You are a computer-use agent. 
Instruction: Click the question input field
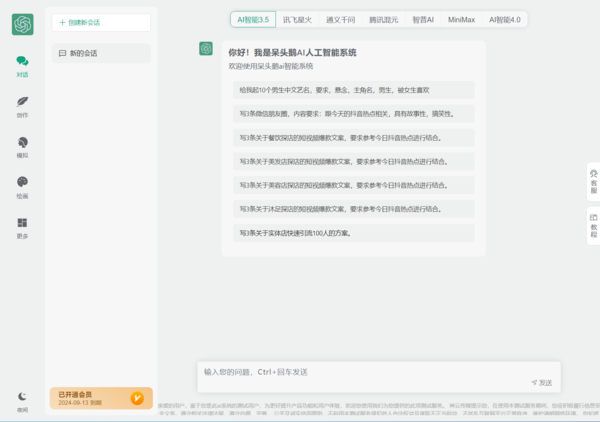379,377
